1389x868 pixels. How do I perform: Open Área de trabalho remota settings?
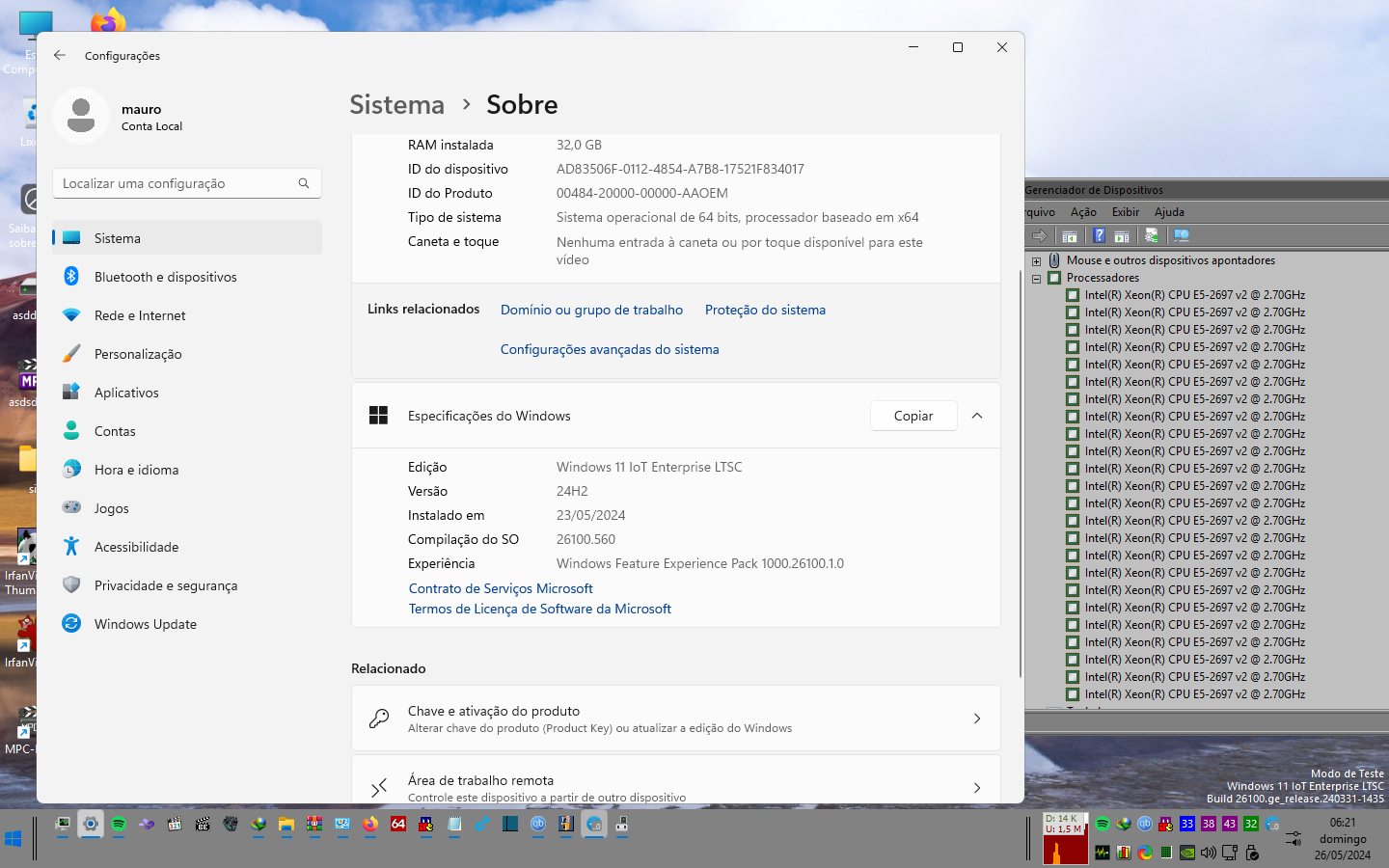676,780
